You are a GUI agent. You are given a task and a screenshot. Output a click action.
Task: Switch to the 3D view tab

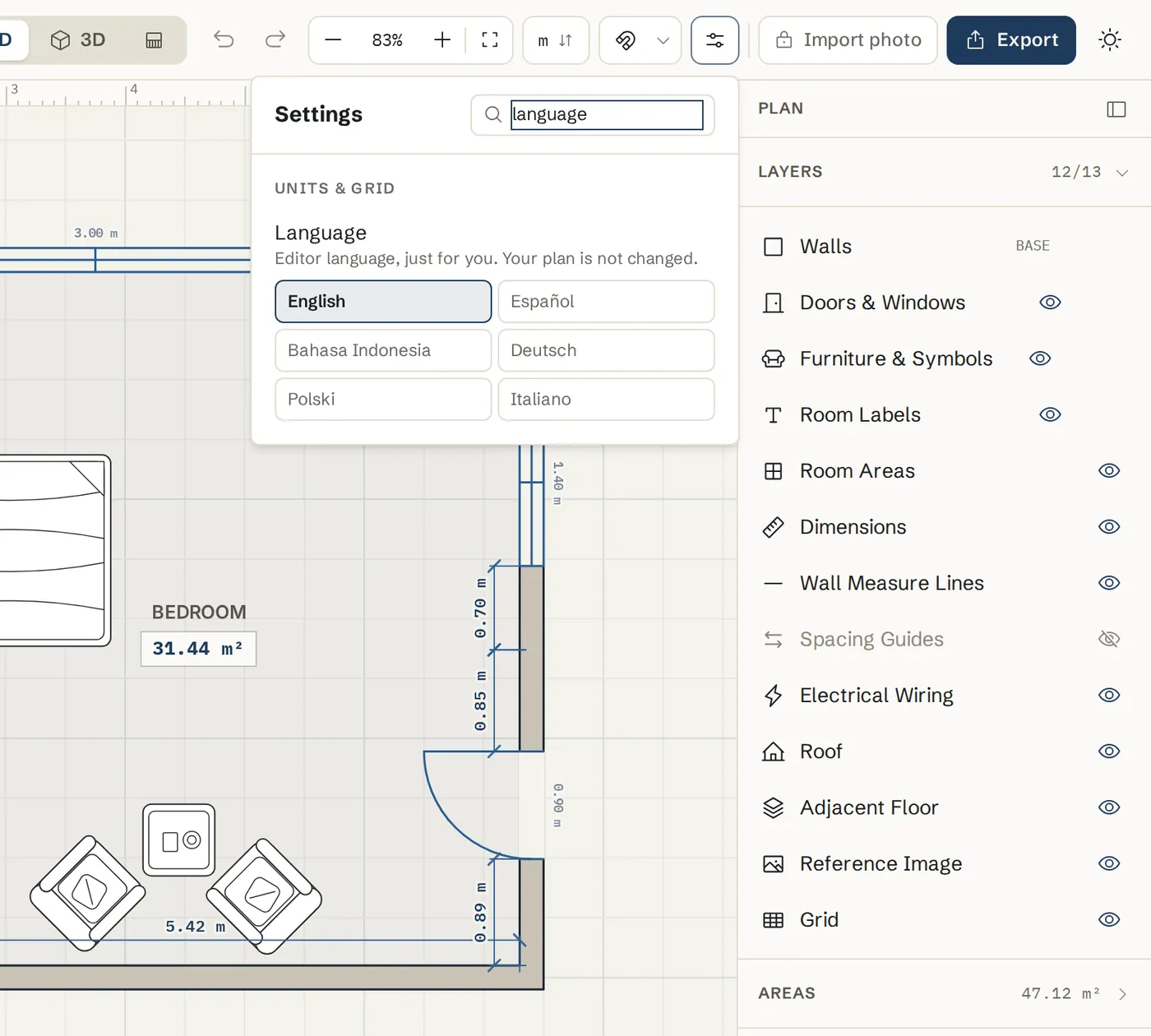pyautogui.click(x=77, y=39)
